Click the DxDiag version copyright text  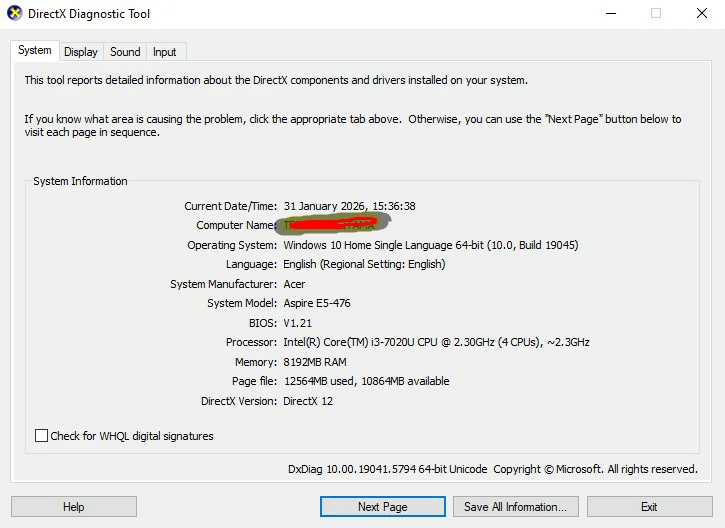(492, 469)
